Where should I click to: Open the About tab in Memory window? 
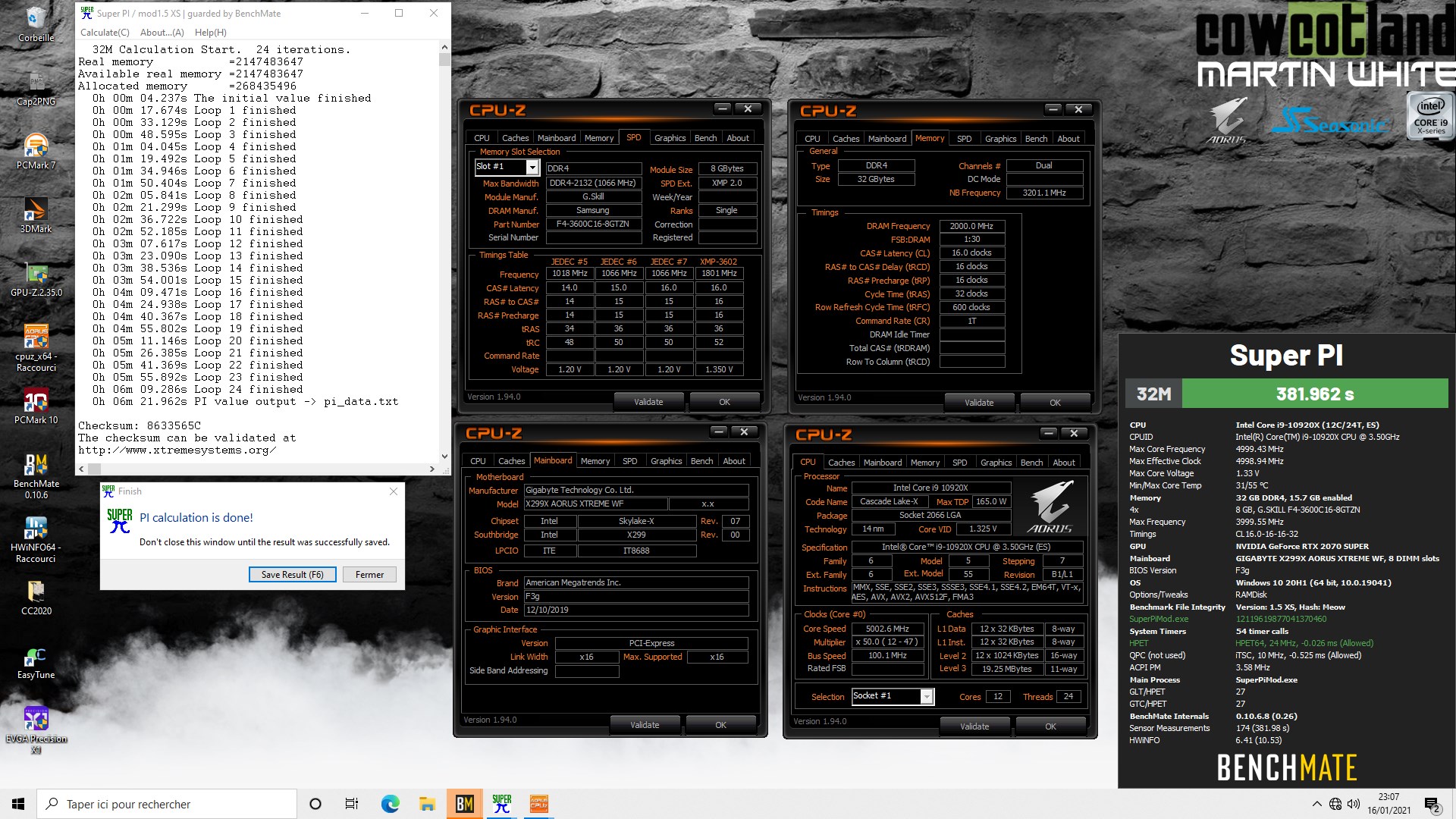(x=1068, y=139)
